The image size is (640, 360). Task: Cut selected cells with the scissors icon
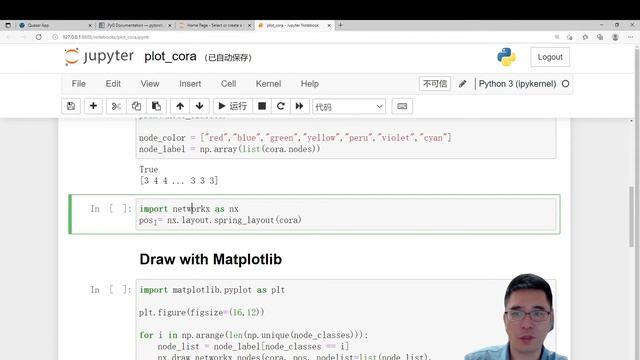116,106
